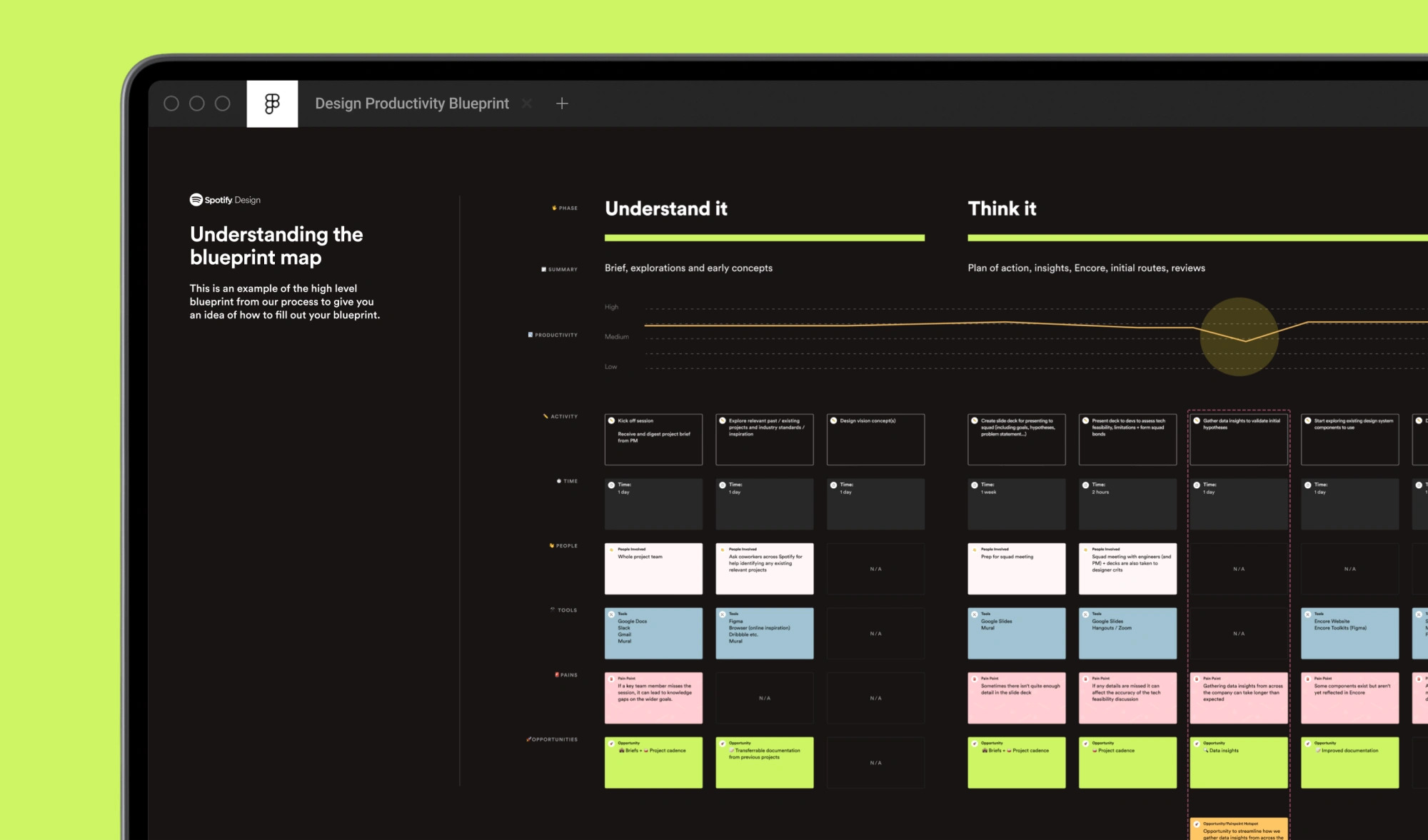Click tools icon on Google Docs Slack card
Viewport: 1428px width, 840px height.
pyautogui.click(x=612, y=614)
